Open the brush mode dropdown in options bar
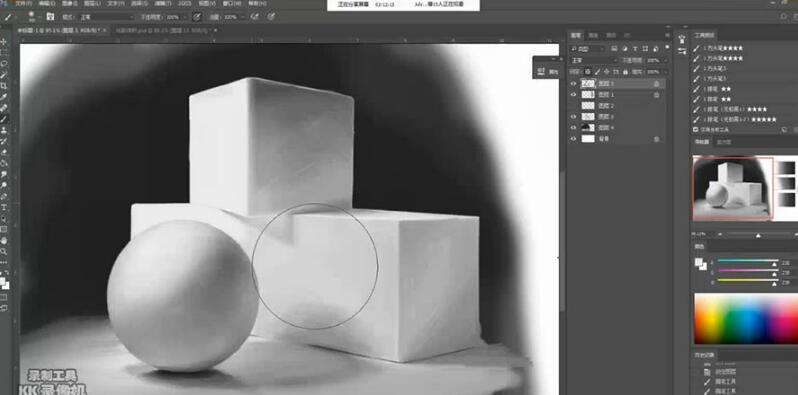Viewport: 798px width, 395px height. tap(106, 17)
